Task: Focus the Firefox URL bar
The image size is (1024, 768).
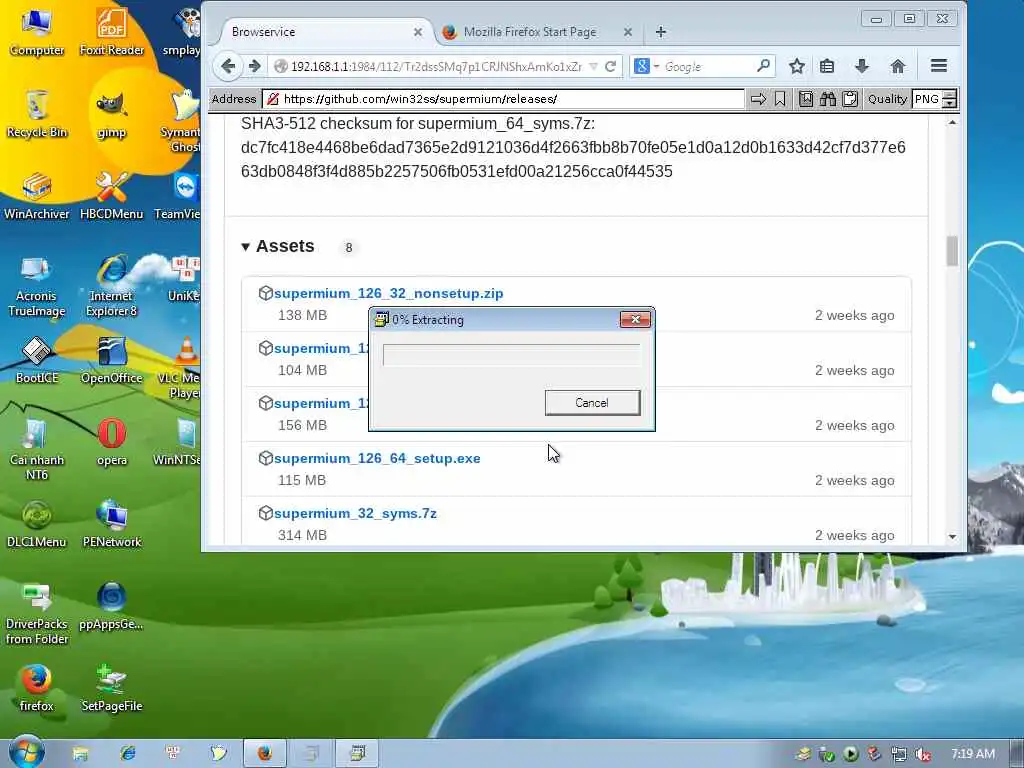Action: tap(436, 67)
